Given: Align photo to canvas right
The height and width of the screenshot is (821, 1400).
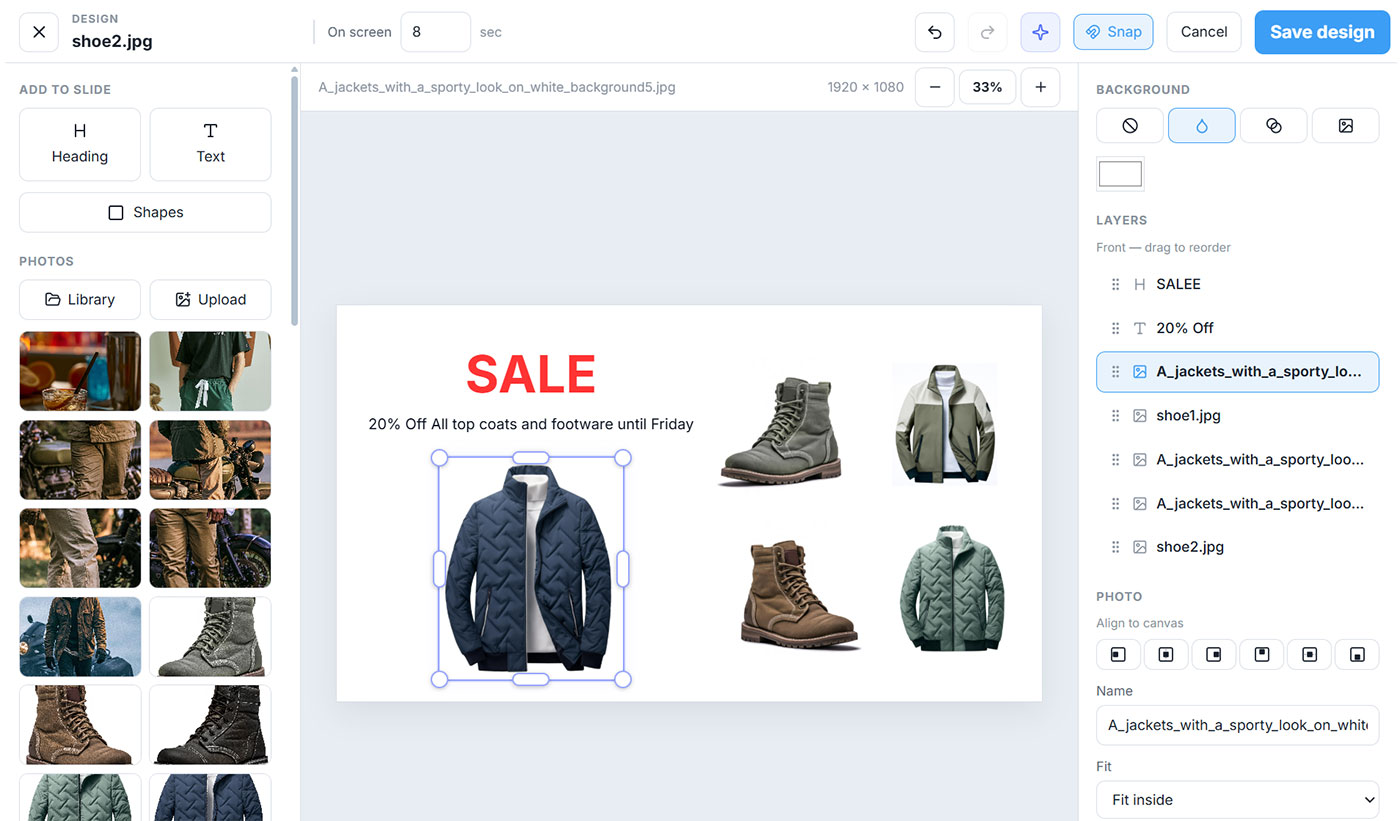Looking at the screenshot, I should (1214, 654).
